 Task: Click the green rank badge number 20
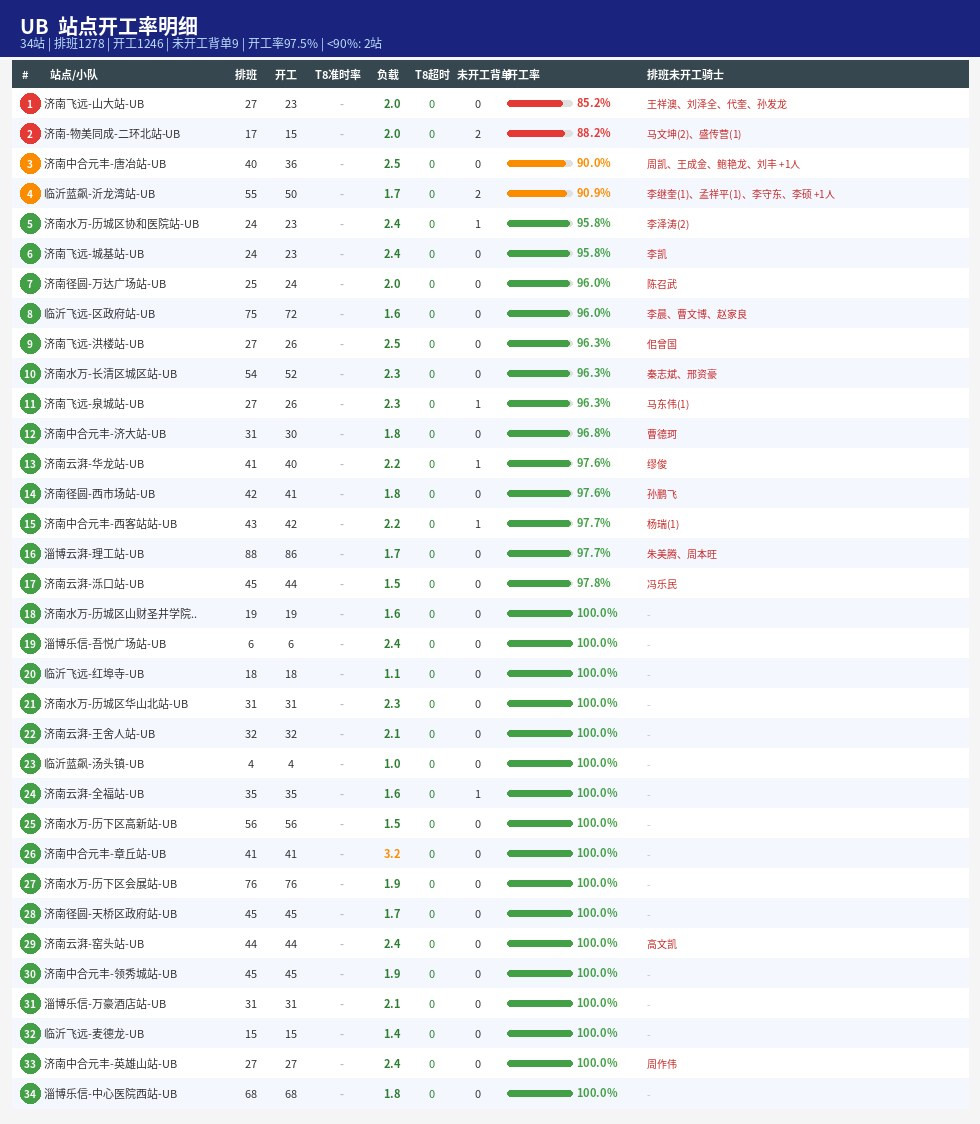coord(29,675)
